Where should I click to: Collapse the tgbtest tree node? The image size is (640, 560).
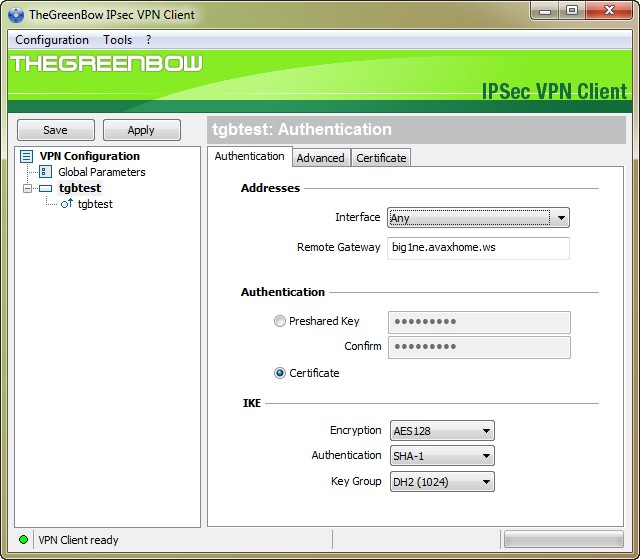27,188
